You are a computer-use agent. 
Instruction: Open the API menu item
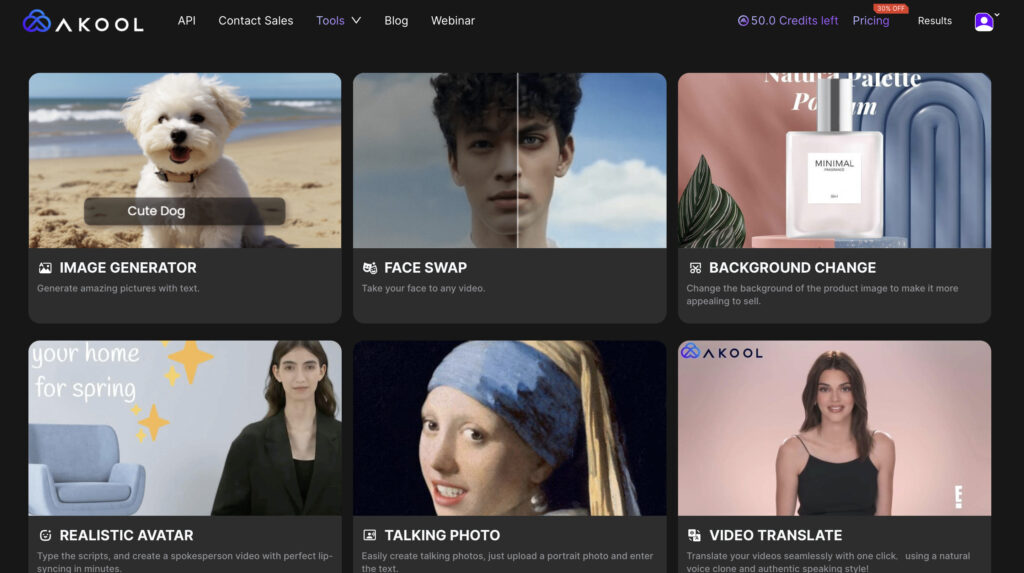point(186,21)
